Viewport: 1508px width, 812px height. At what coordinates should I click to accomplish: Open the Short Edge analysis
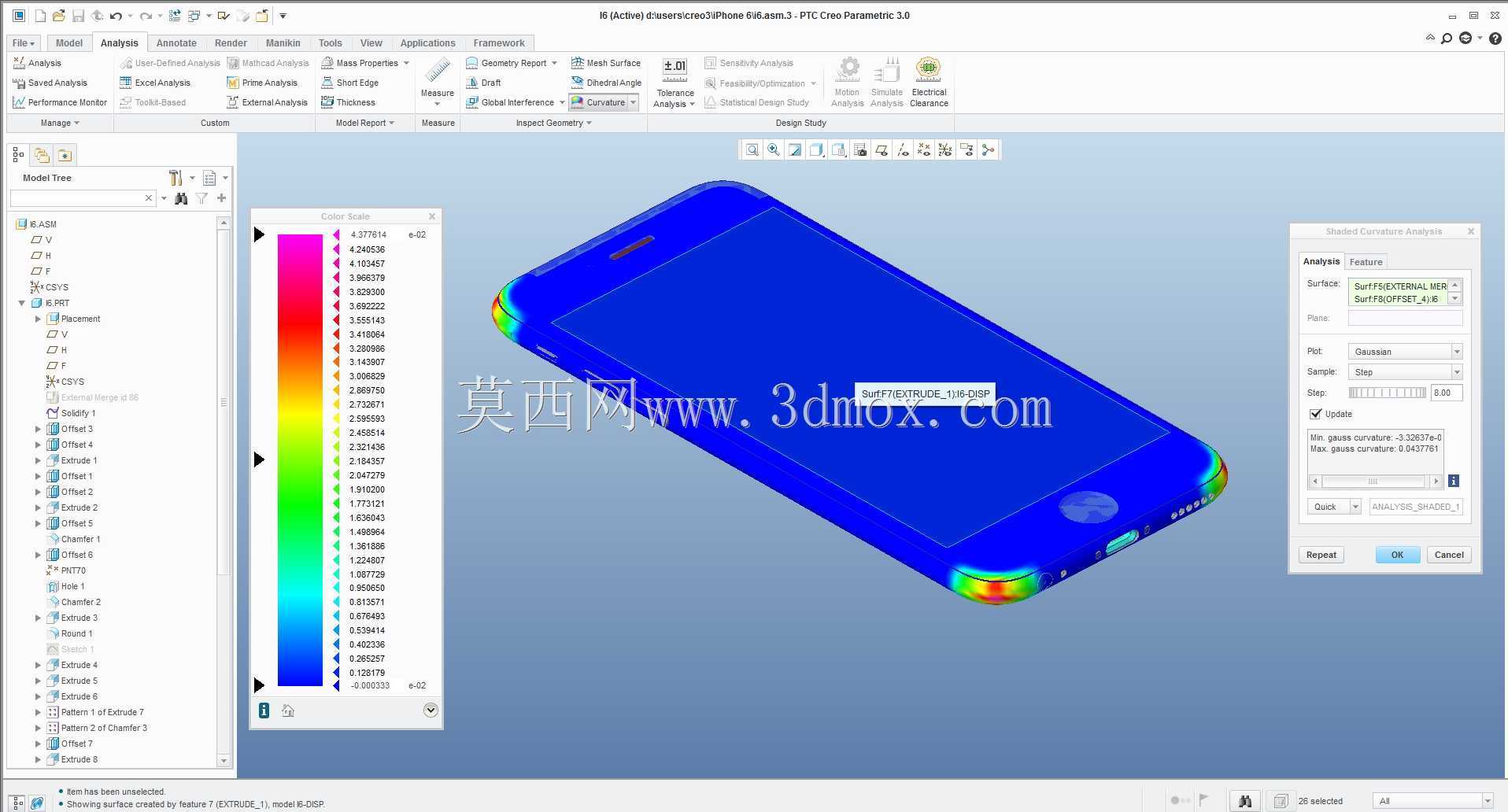[x=349, y=83]
